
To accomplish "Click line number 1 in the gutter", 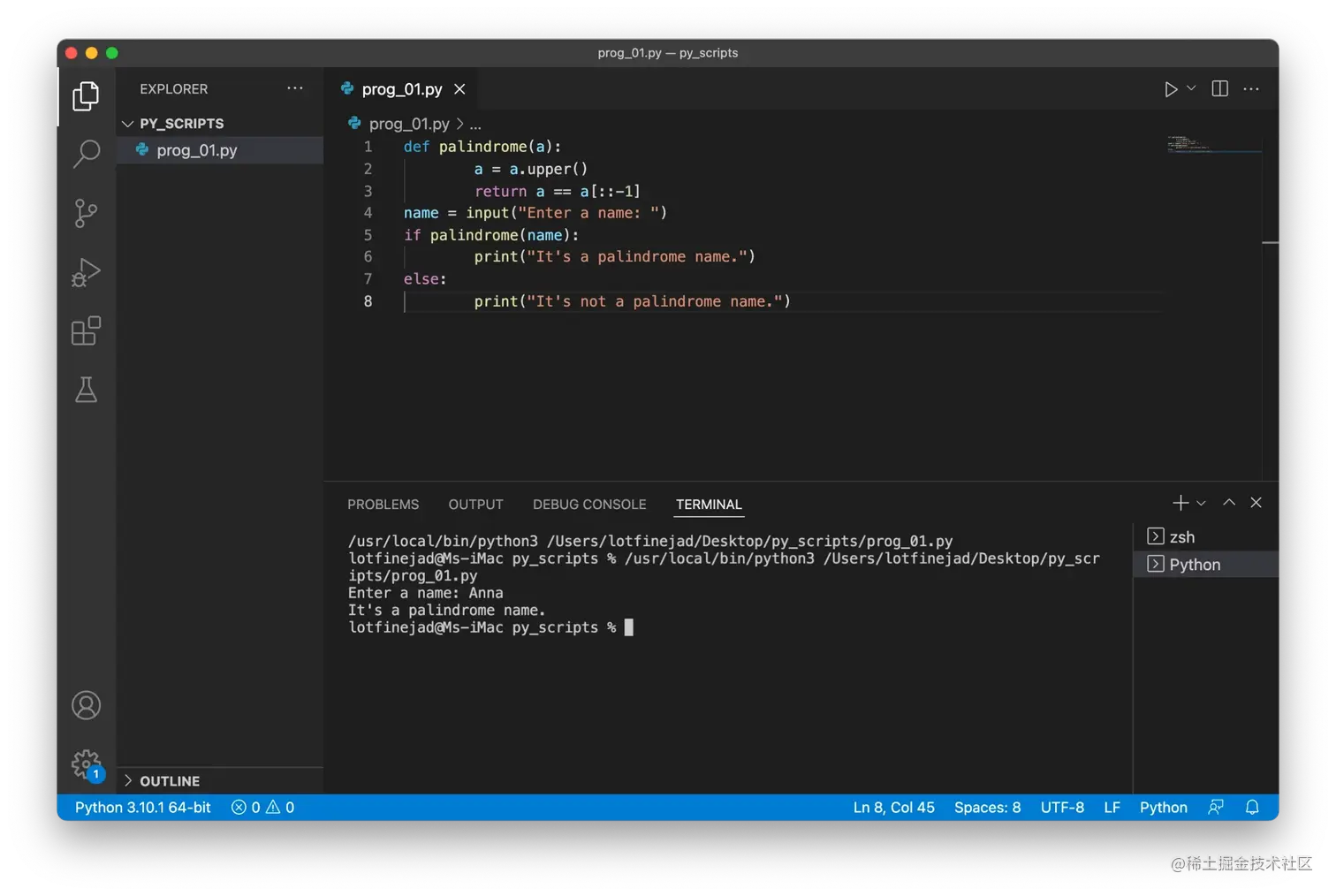I will [368, 147].
